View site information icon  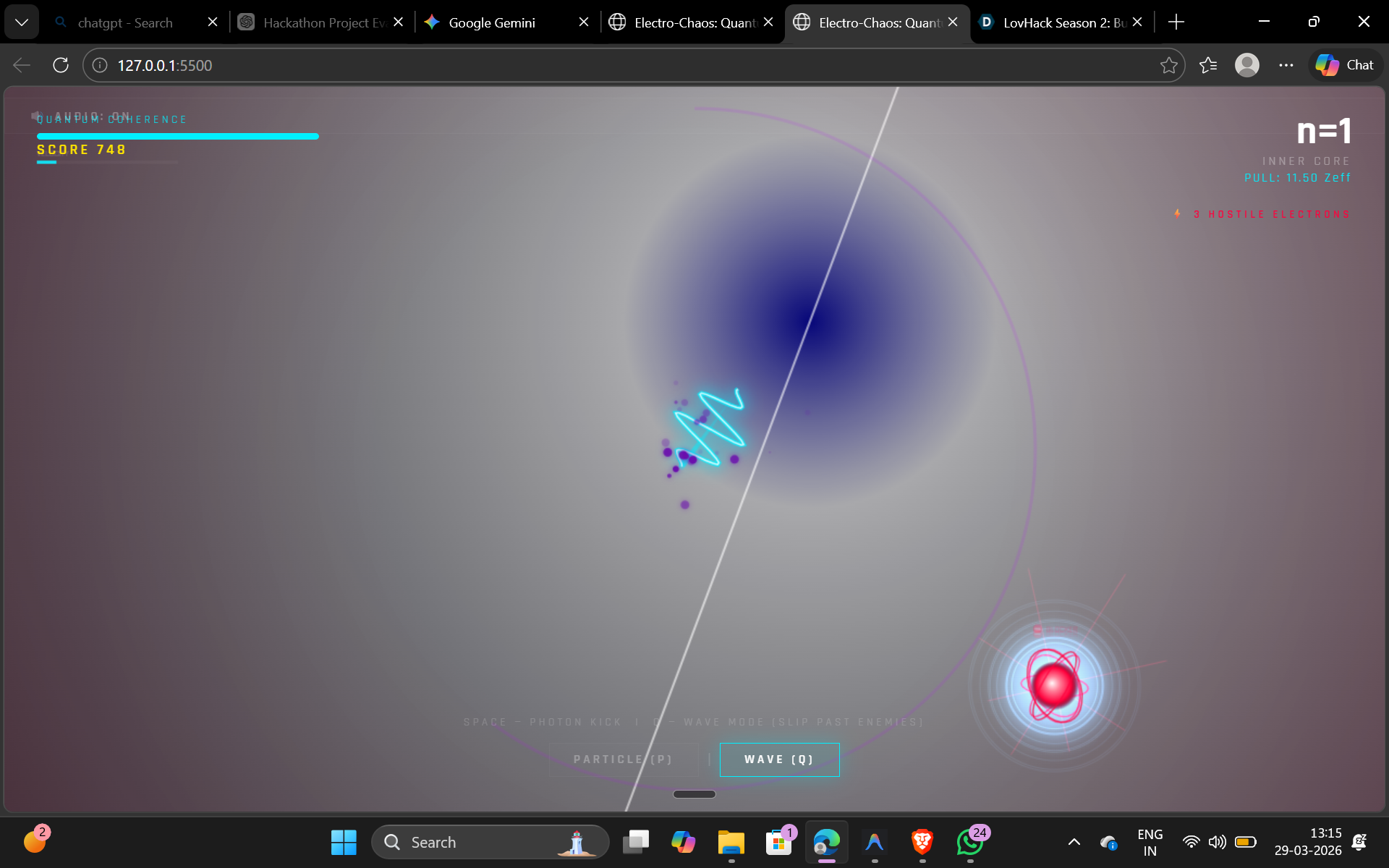(x=100, y=65)
